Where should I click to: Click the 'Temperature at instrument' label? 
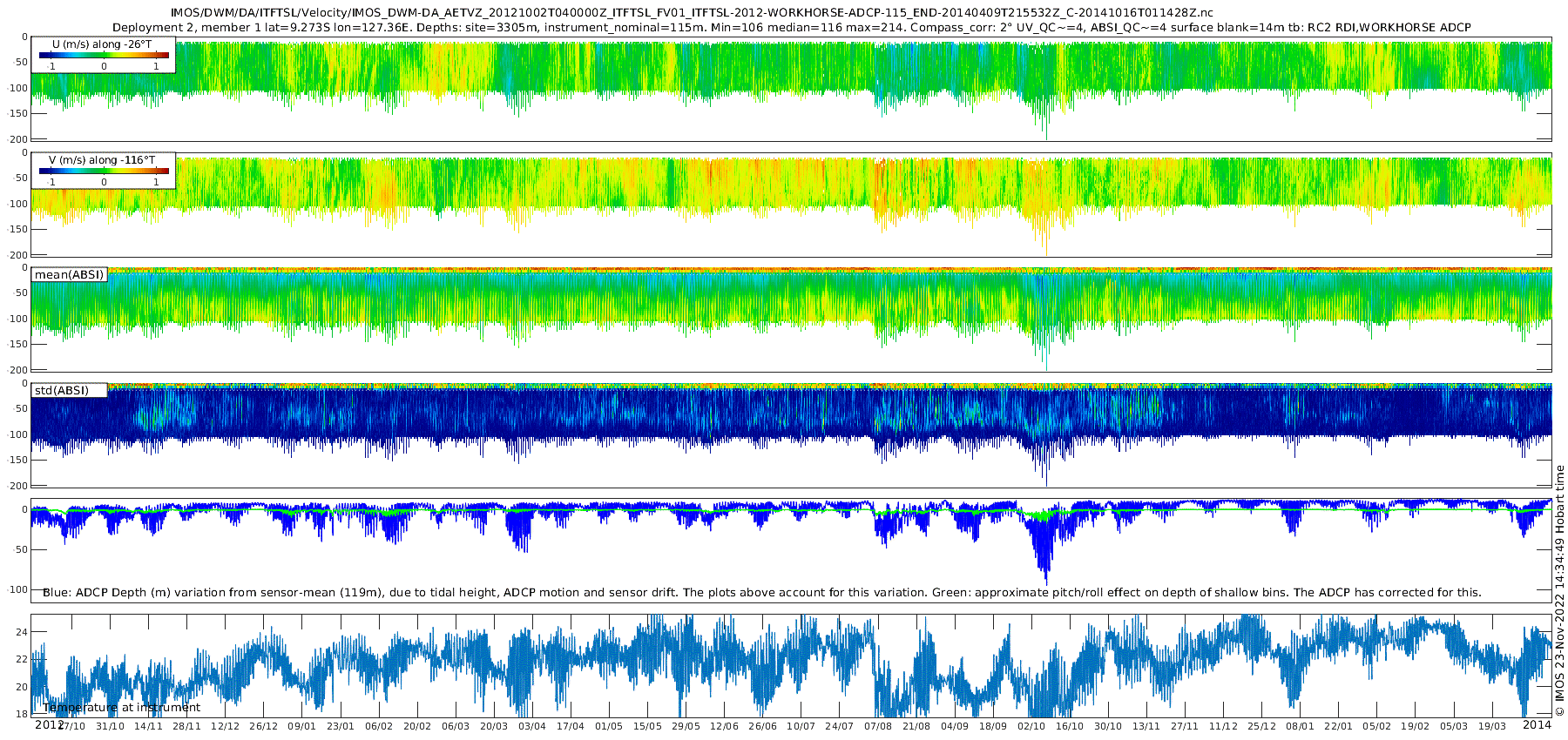[x=122, y=708]
